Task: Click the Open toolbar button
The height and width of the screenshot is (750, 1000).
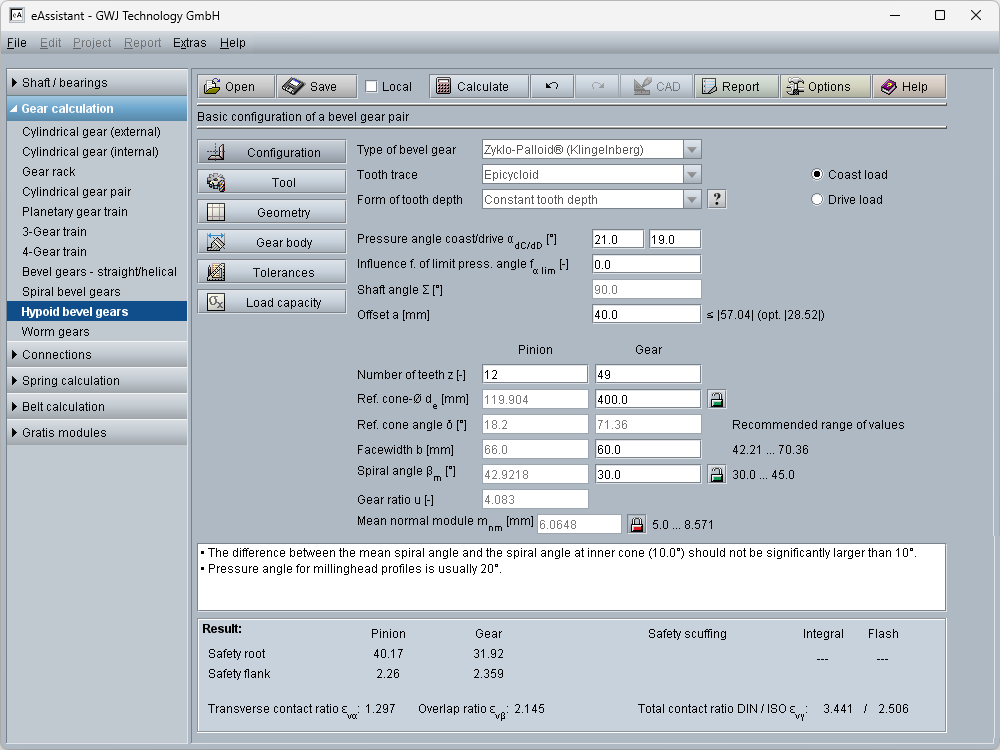Action: [x=234, y=87]
